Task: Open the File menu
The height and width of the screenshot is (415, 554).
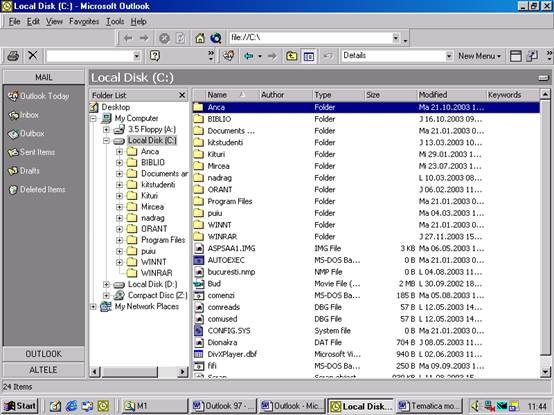Action: click(14, 22)
